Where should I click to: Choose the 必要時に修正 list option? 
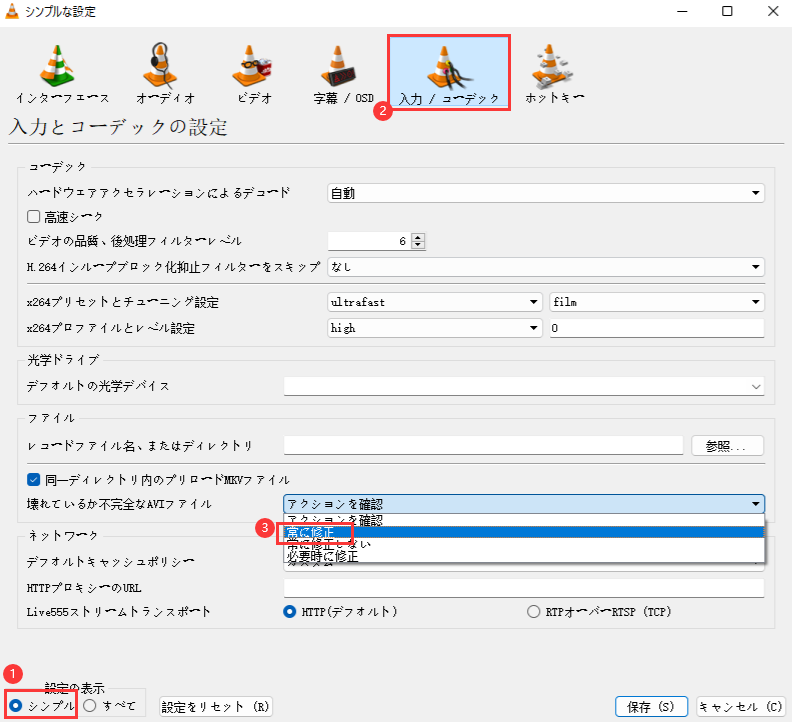[x=524, y=556]
